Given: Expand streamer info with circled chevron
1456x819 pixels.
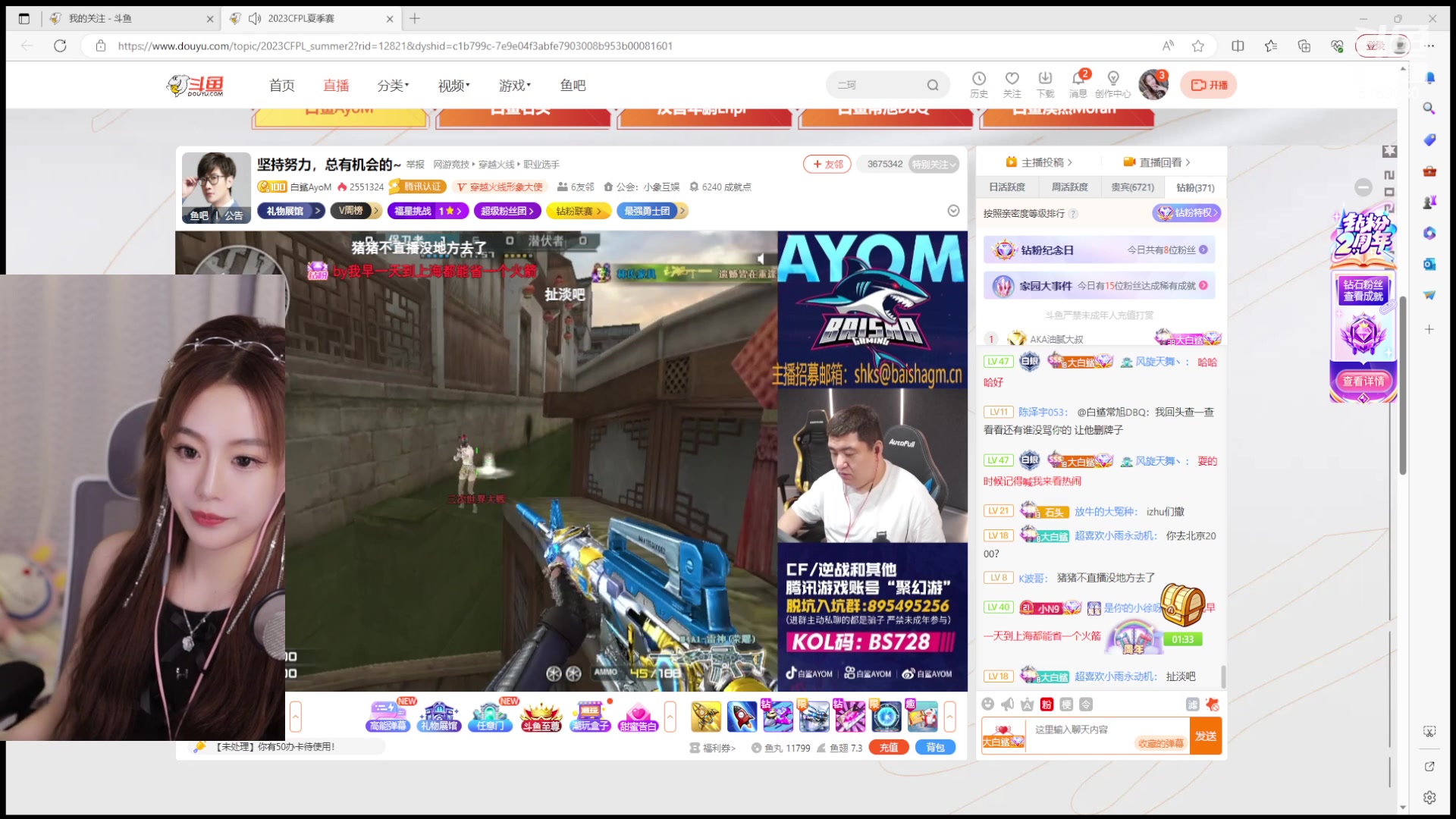Looking at the screenshot, I should pos(954,211).
